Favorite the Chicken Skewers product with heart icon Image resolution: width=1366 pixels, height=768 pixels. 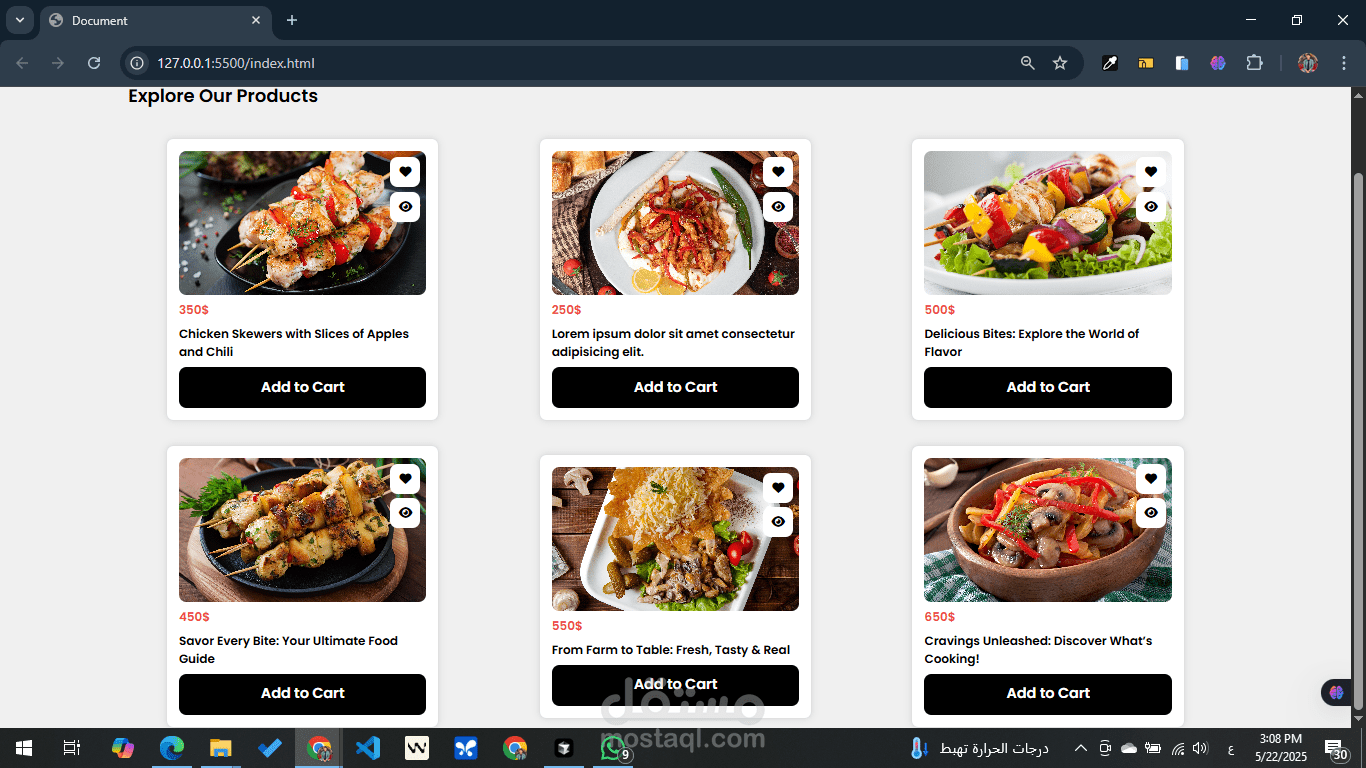(405, 172)
